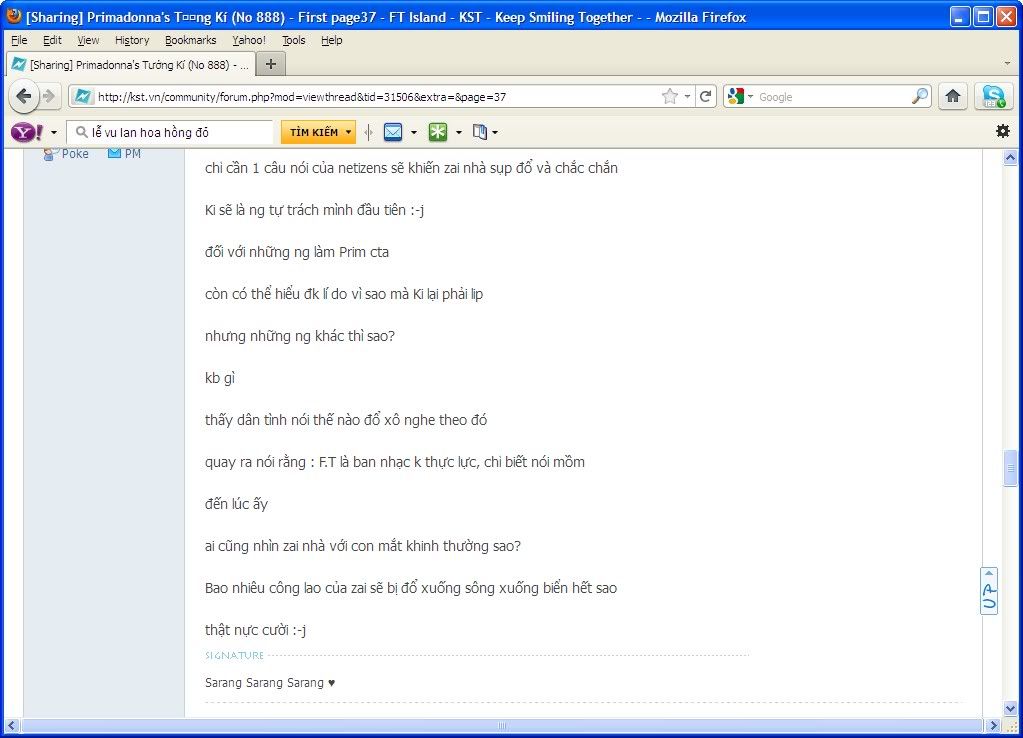Click the Yahoo! toolbar logo
Image resolution: width=1023 pixels, height=738 pixels.
(x=27, y=132)
